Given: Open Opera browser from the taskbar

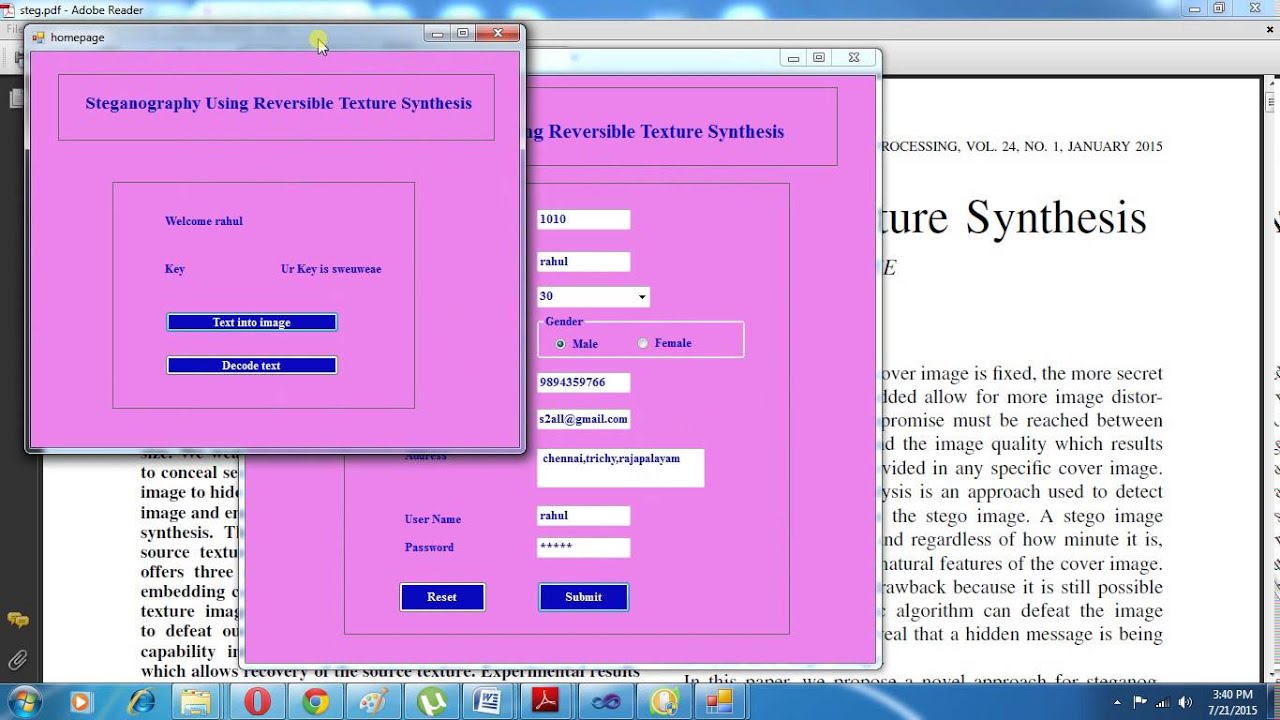Looking at the screenshot, I should click(257, 702).
